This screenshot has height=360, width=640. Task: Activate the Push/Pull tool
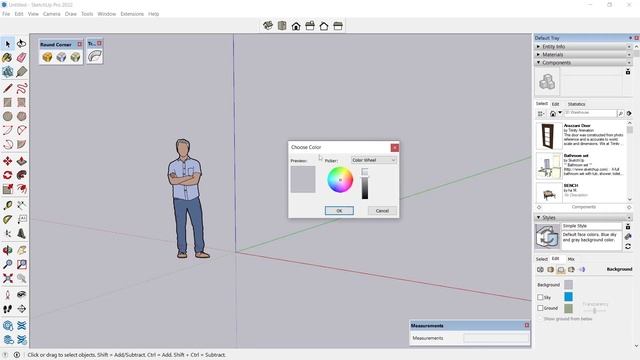22,161
